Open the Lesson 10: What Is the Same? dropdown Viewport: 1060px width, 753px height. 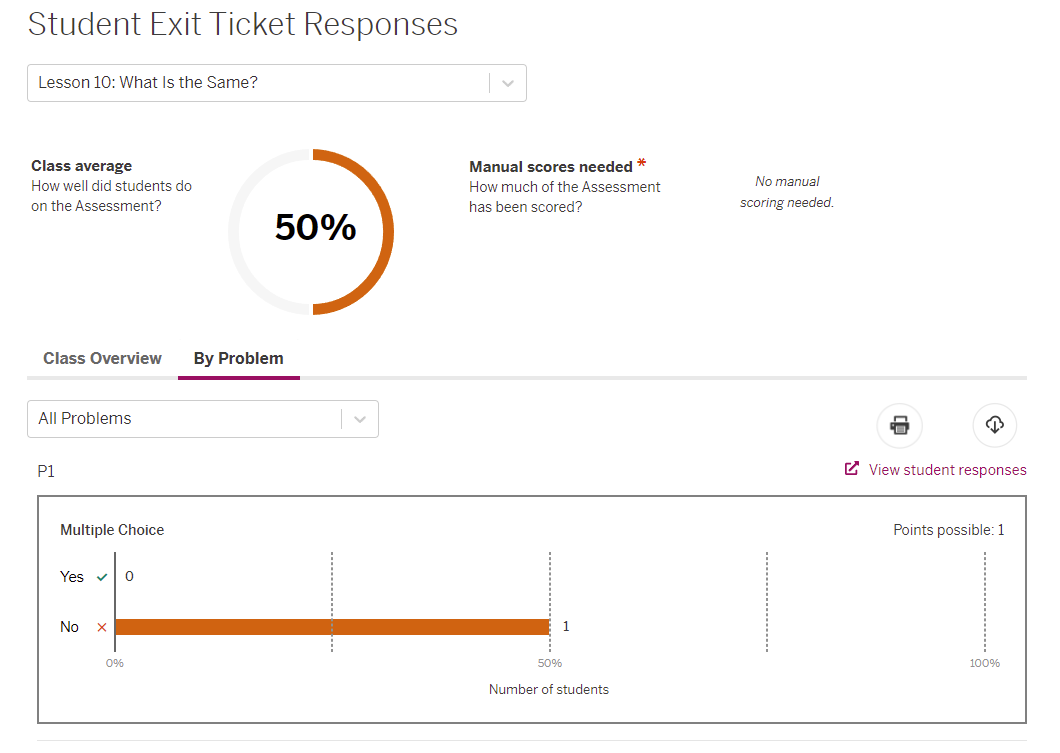258,83
